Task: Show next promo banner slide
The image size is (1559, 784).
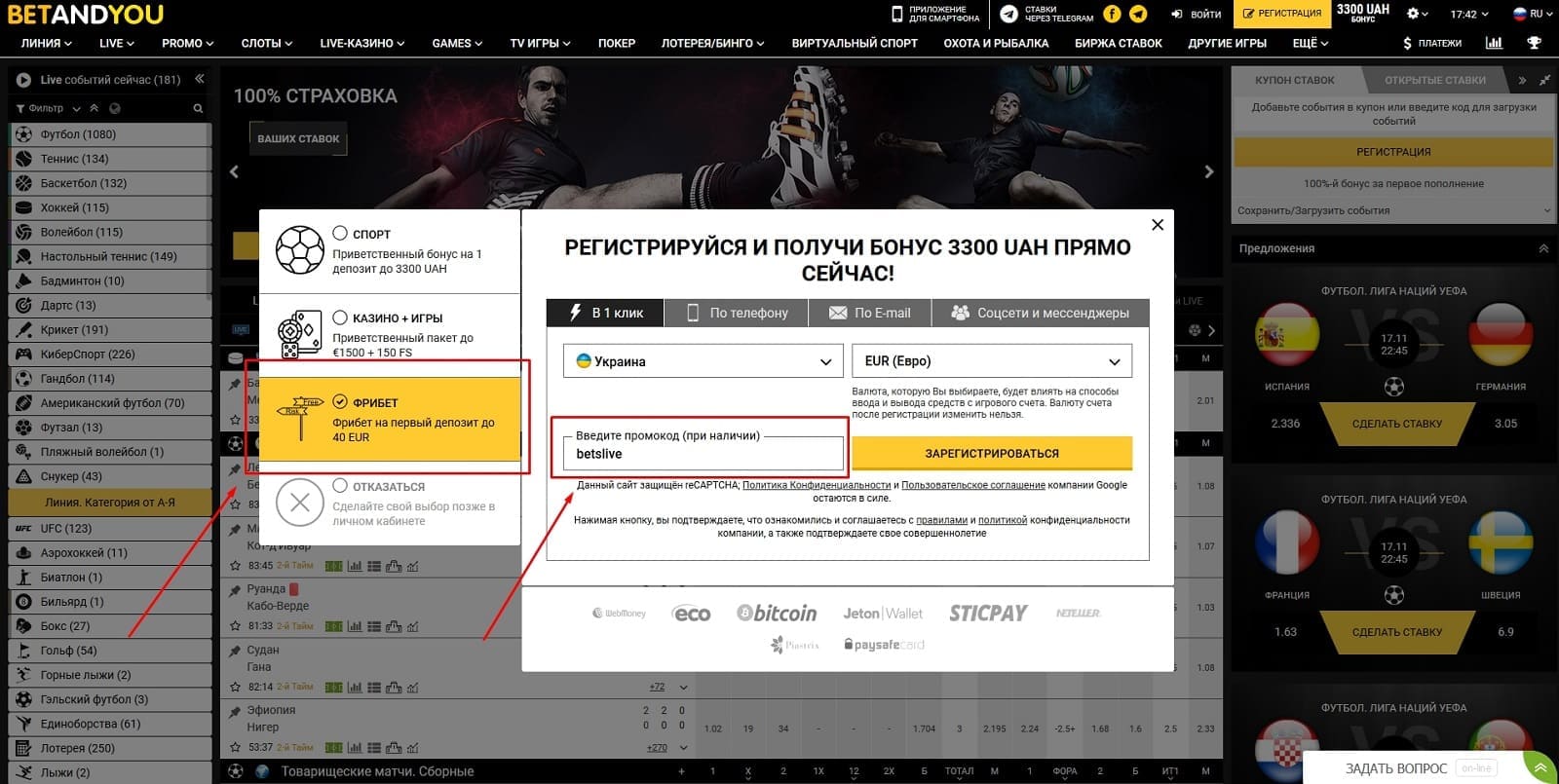Action: (x=1209, y=171)
